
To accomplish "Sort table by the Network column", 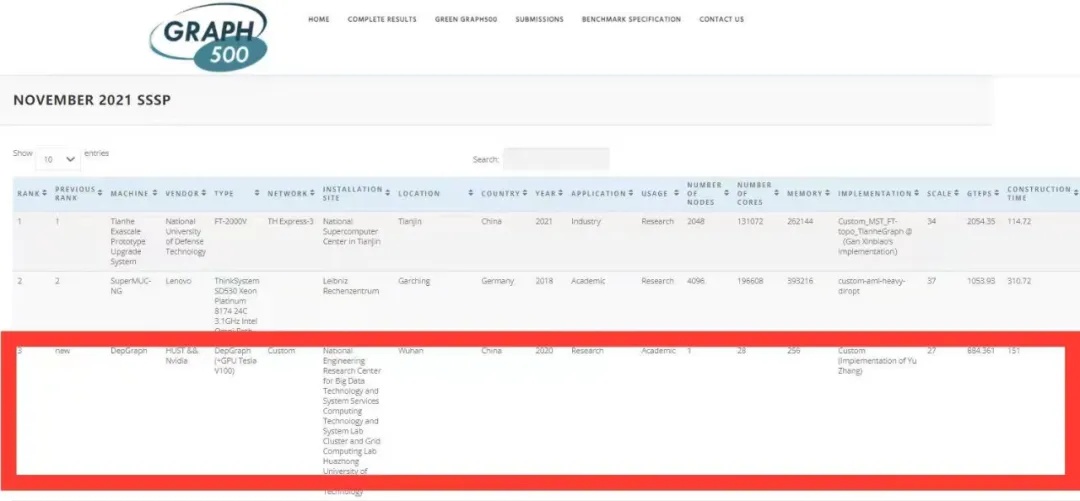I will click(x=286, y=193).
